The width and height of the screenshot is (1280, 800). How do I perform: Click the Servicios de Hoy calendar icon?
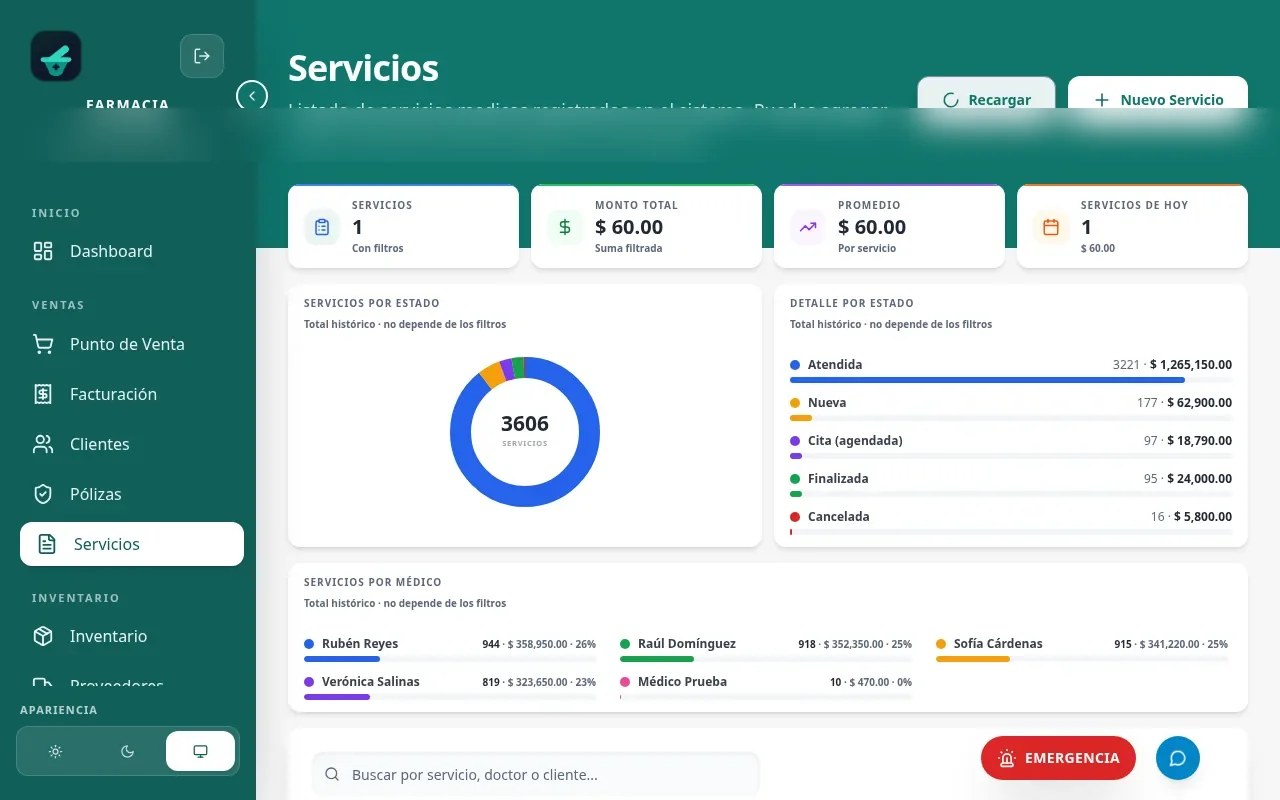tap(1051, 227)
